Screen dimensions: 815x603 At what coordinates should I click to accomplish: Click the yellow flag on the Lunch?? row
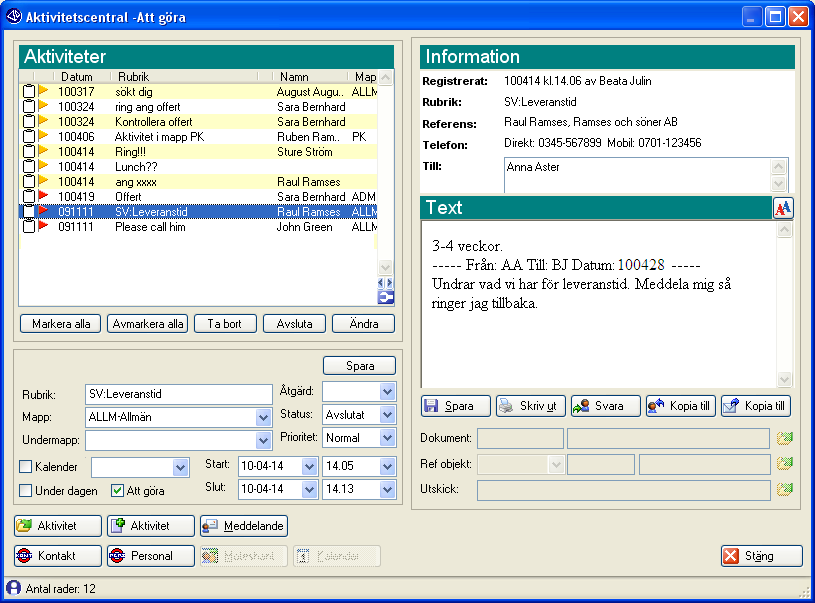click(44, 166)
